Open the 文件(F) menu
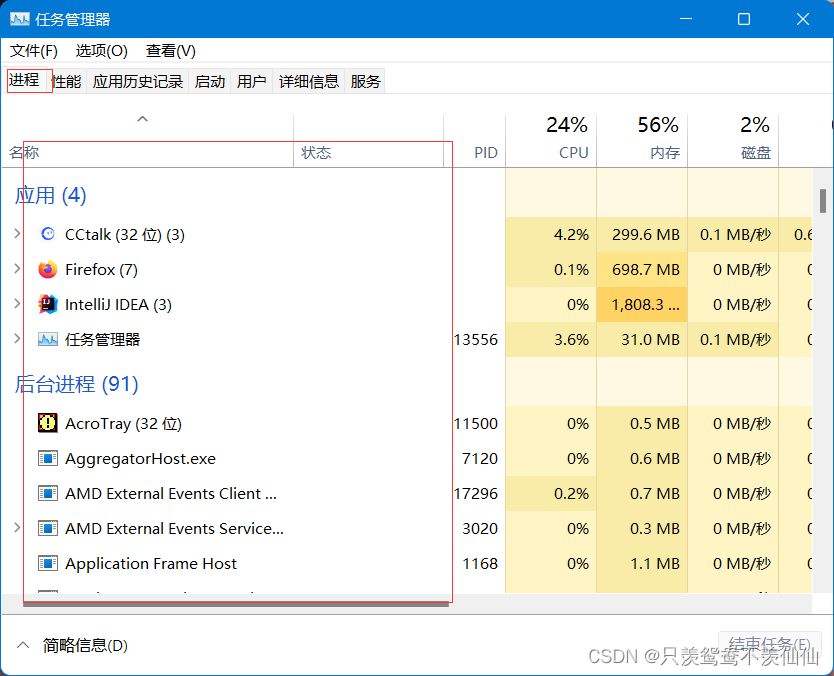Viewport: 834px width, 676px height. tap(34, 50)
